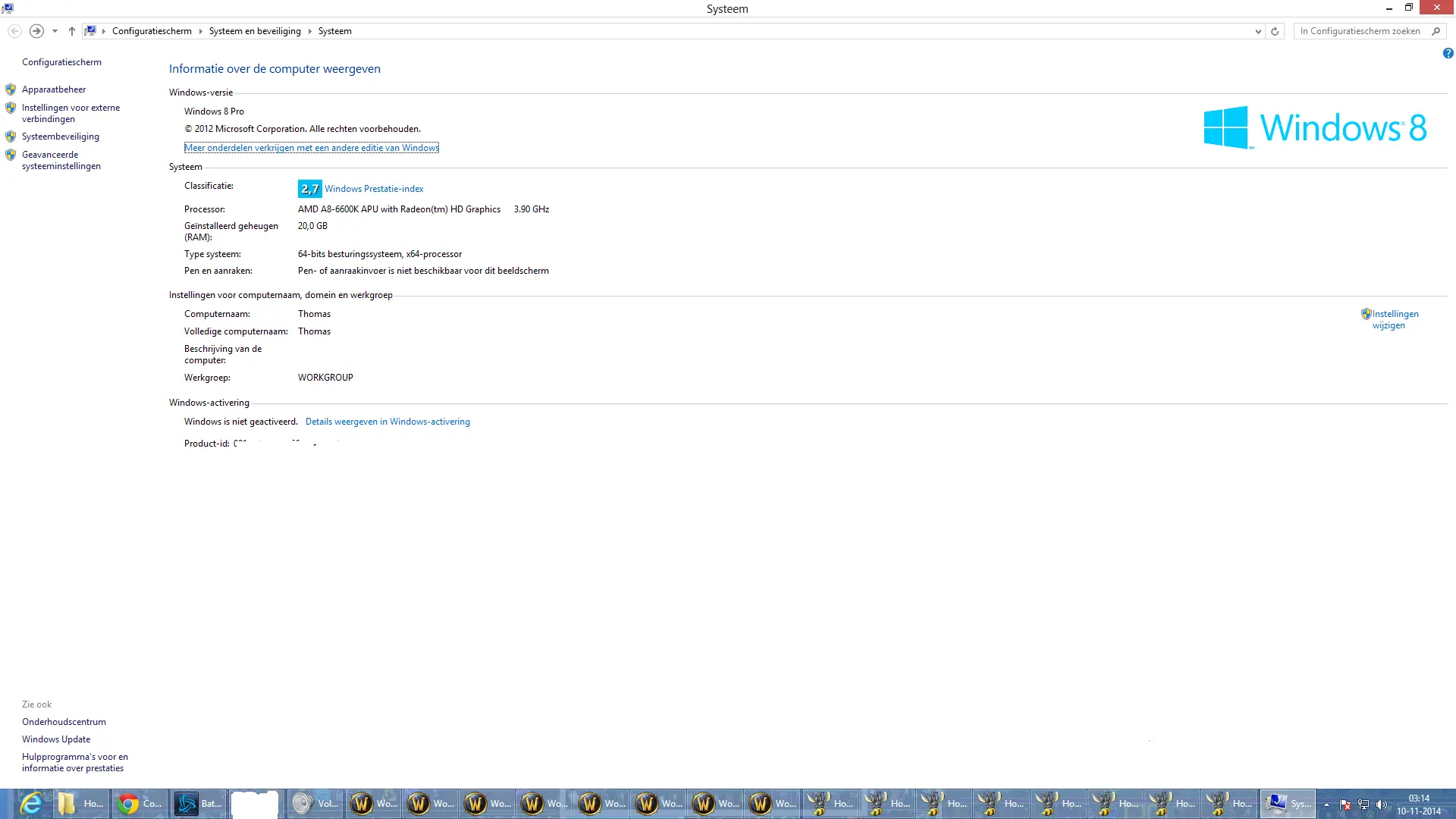Open Geavanceerde systeeminstellingen
The image size is (1456, 819).
click(61, 160)
